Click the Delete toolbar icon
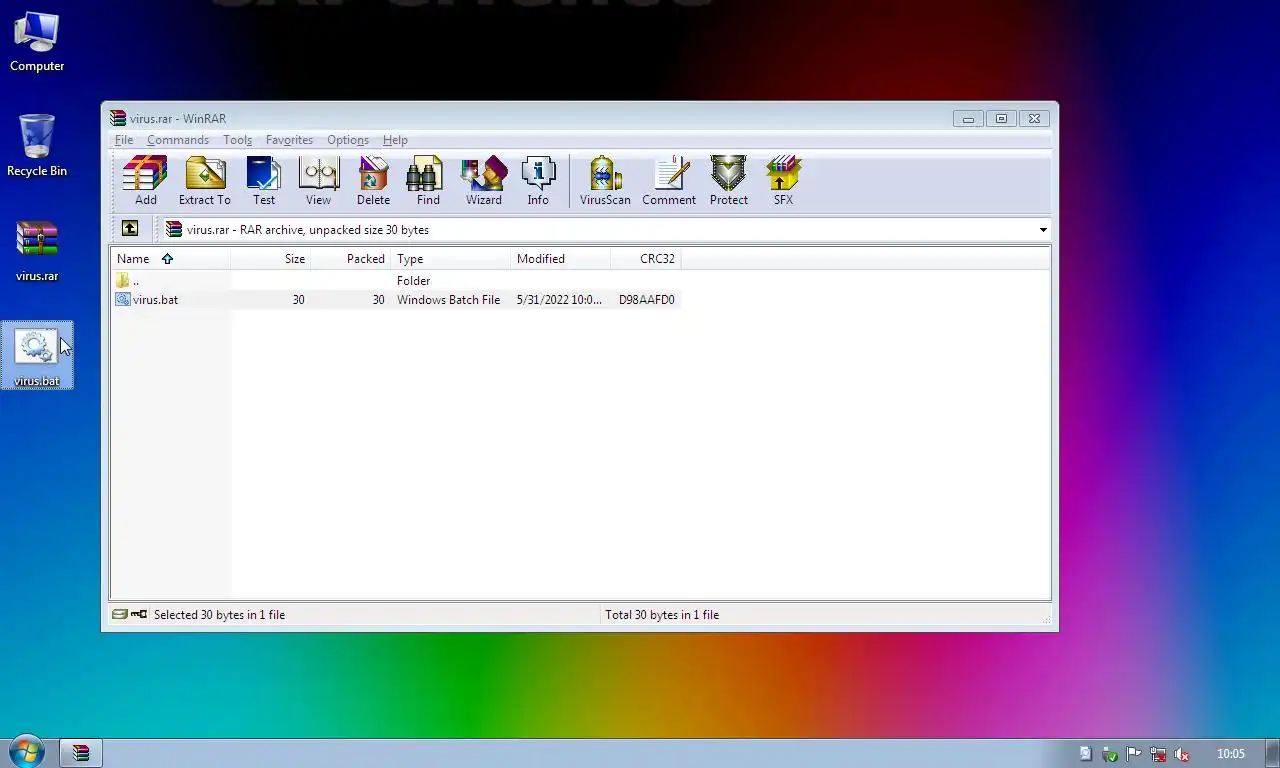1280x768 pixels. [x=373, y=181]
